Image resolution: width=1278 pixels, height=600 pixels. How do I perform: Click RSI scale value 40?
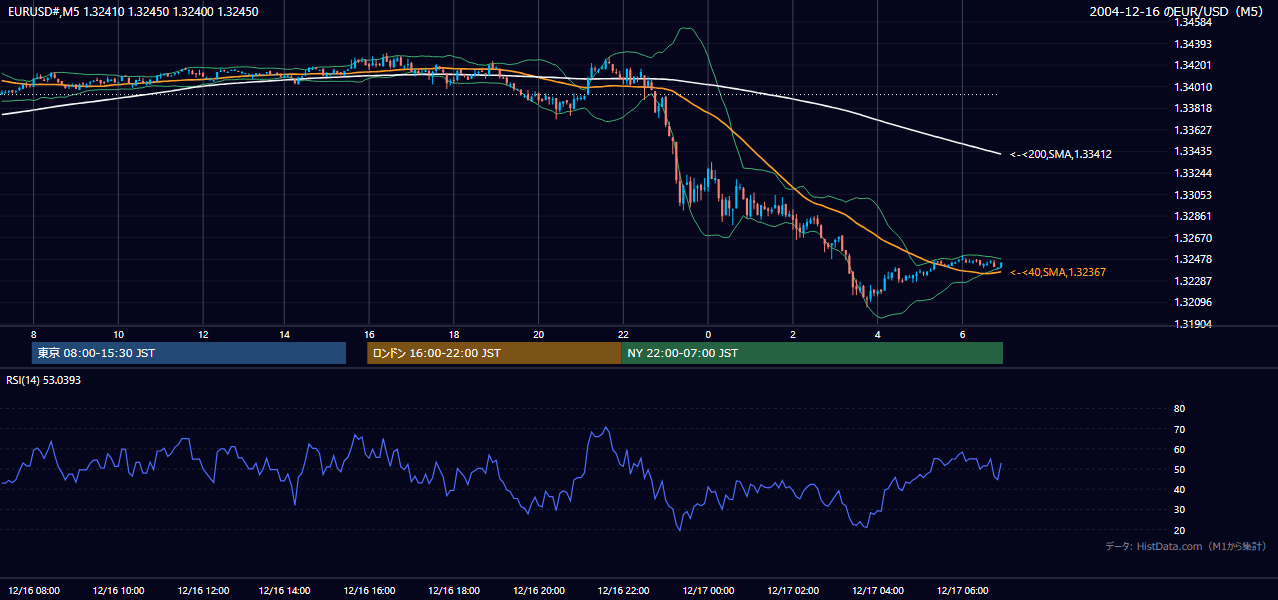tap(1179, 489)
